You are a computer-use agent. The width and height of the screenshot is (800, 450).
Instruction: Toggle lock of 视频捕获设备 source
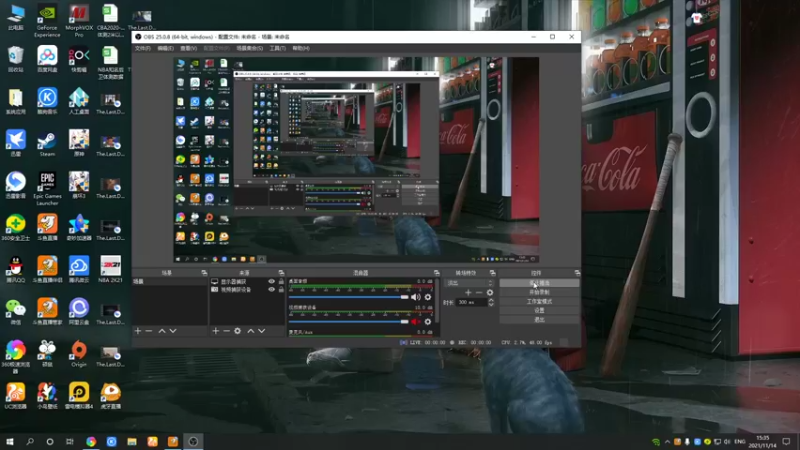point(281,289)
